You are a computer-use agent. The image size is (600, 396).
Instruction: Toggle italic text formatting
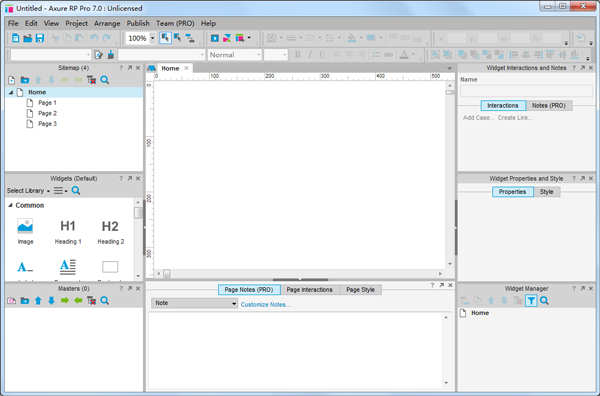[x=310, y=55]
